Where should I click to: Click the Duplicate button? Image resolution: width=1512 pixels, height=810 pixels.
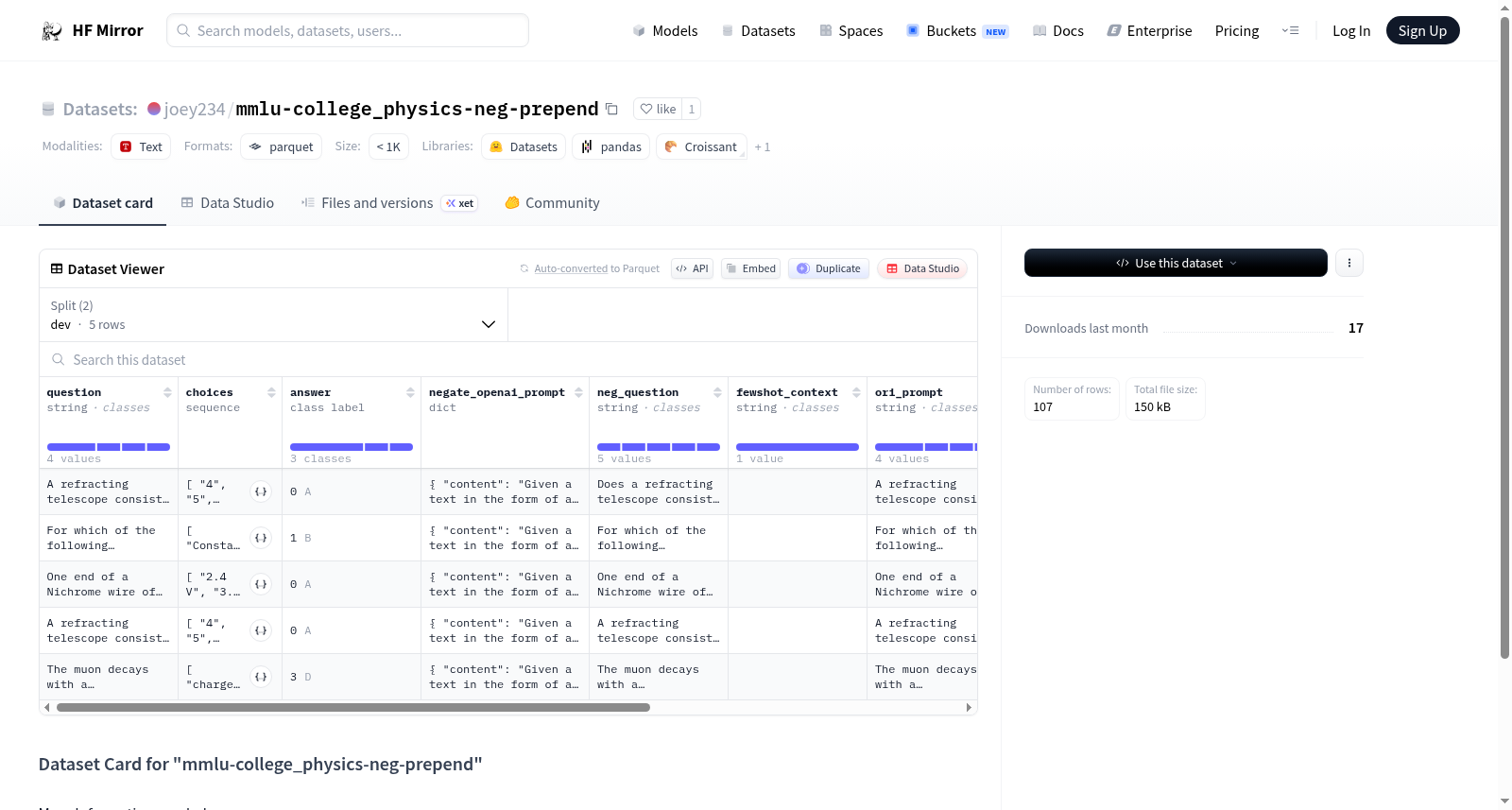(x=829, y=268)
